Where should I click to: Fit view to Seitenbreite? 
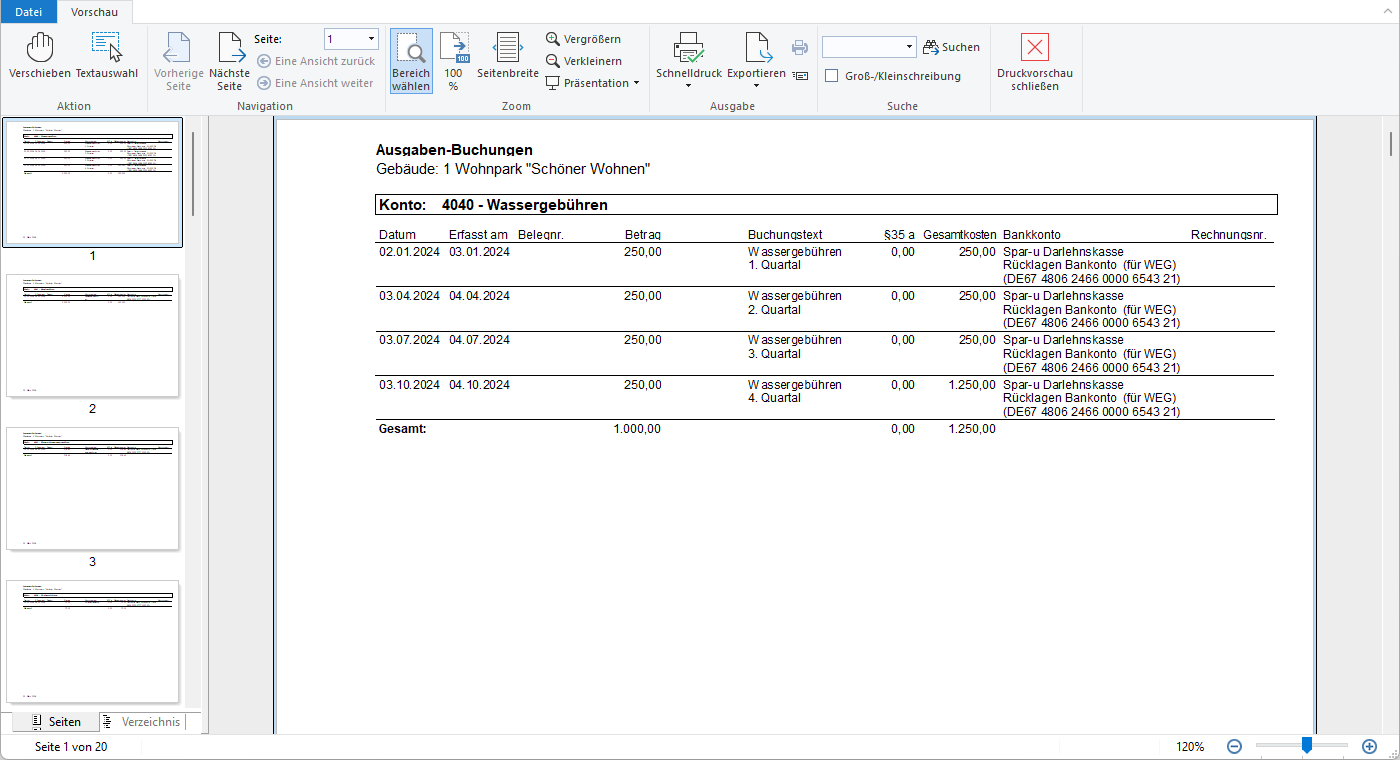click(x=508, y=56)
